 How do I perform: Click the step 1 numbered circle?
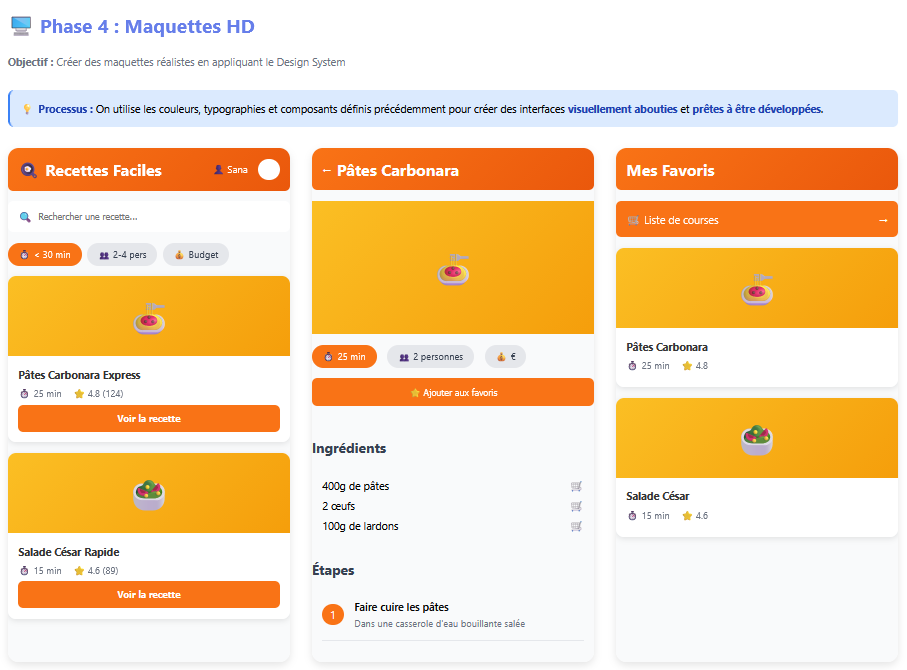[333, 614]
